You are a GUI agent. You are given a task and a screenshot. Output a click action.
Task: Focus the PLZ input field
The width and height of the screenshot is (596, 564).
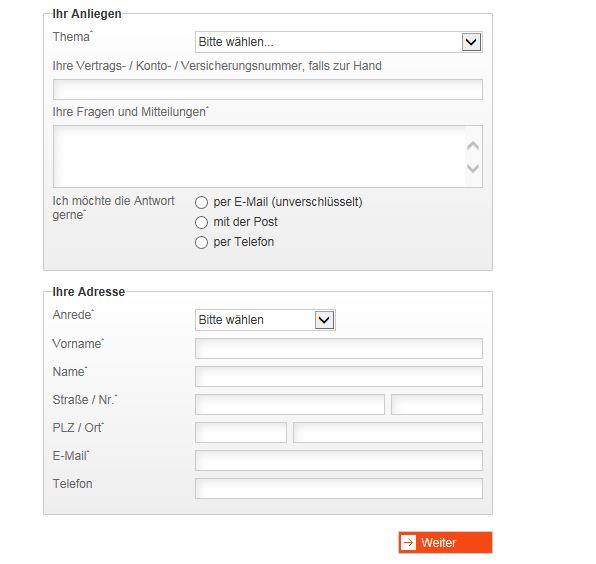241,433
